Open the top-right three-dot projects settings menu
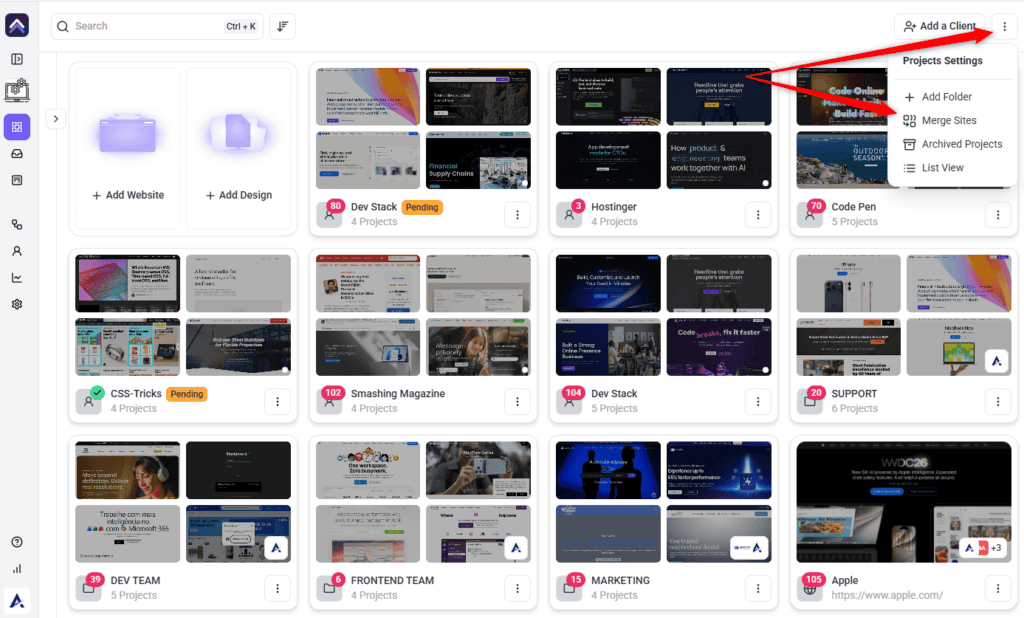 tap(1004, 26)
